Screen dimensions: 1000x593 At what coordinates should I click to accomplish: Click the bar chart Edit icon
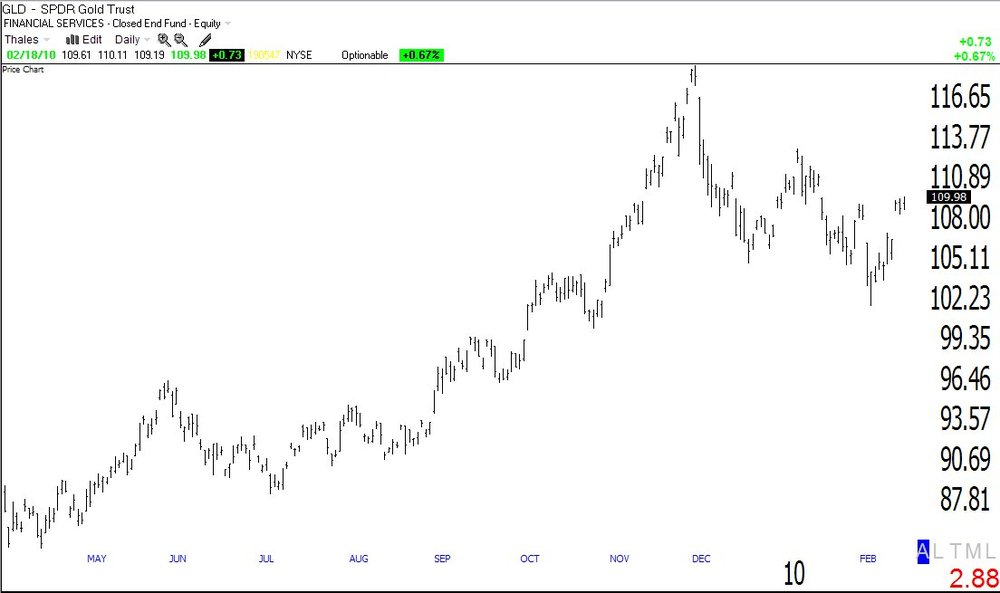pyautogui.click(x=72, y=40)
